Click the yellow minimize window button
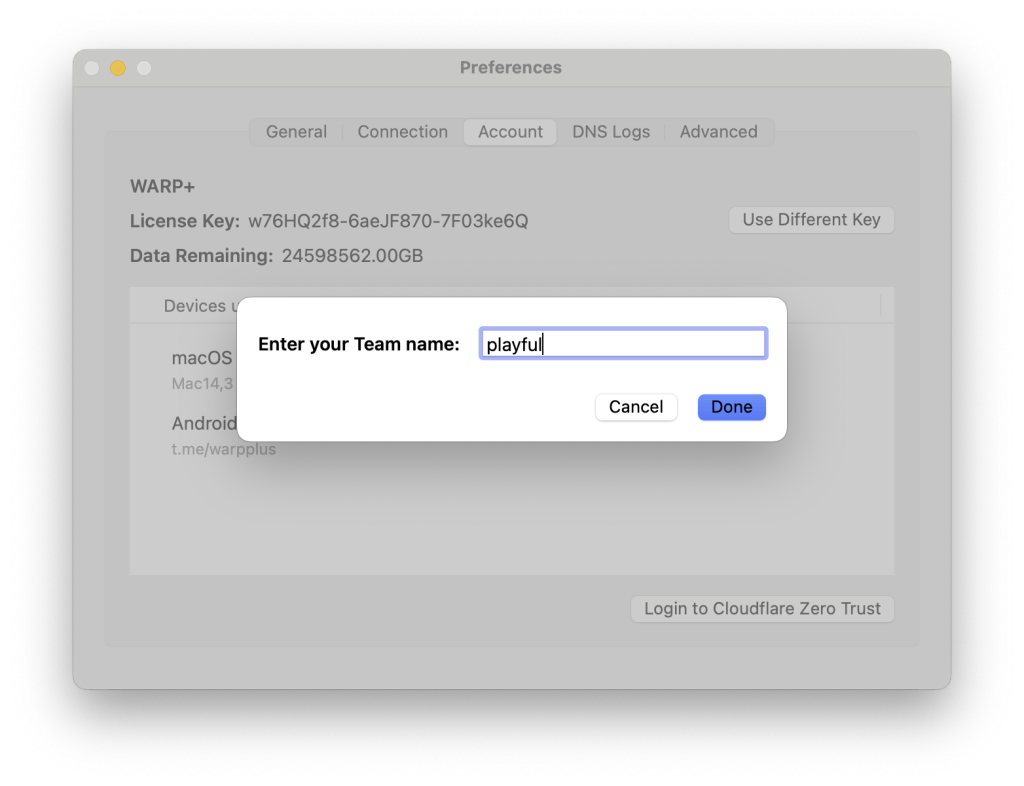The width and height of the screenshot is (1024, 786). pyautogui.click(x=118, y=68)
